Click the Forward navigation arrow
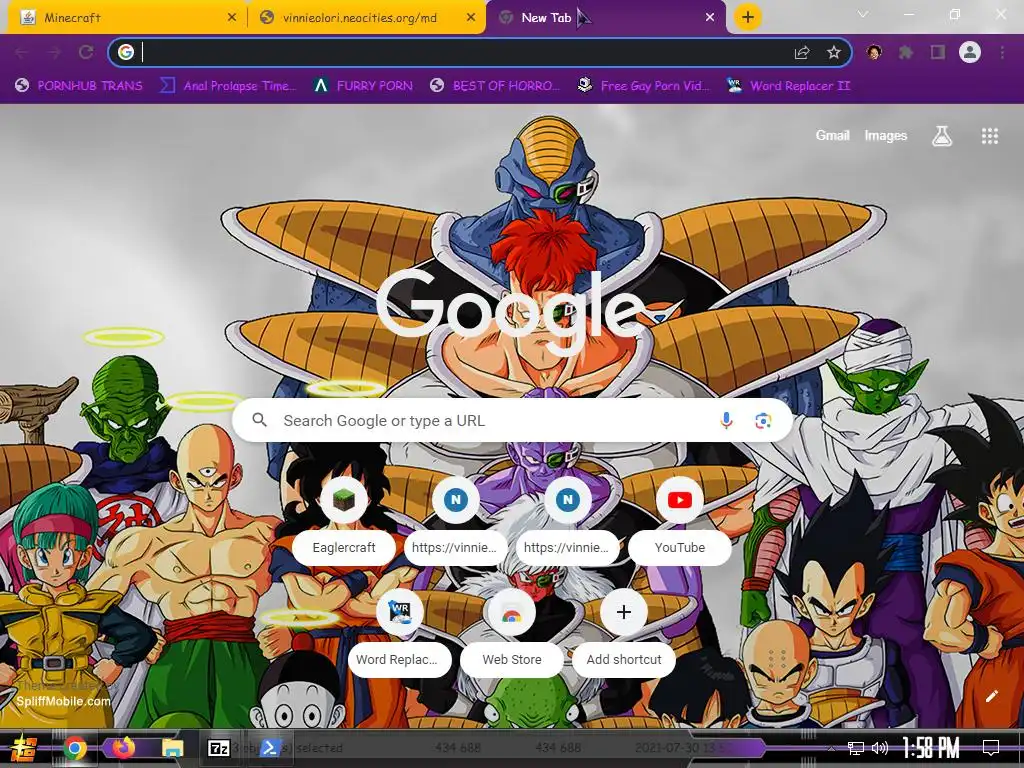 [x=54, y=52]
